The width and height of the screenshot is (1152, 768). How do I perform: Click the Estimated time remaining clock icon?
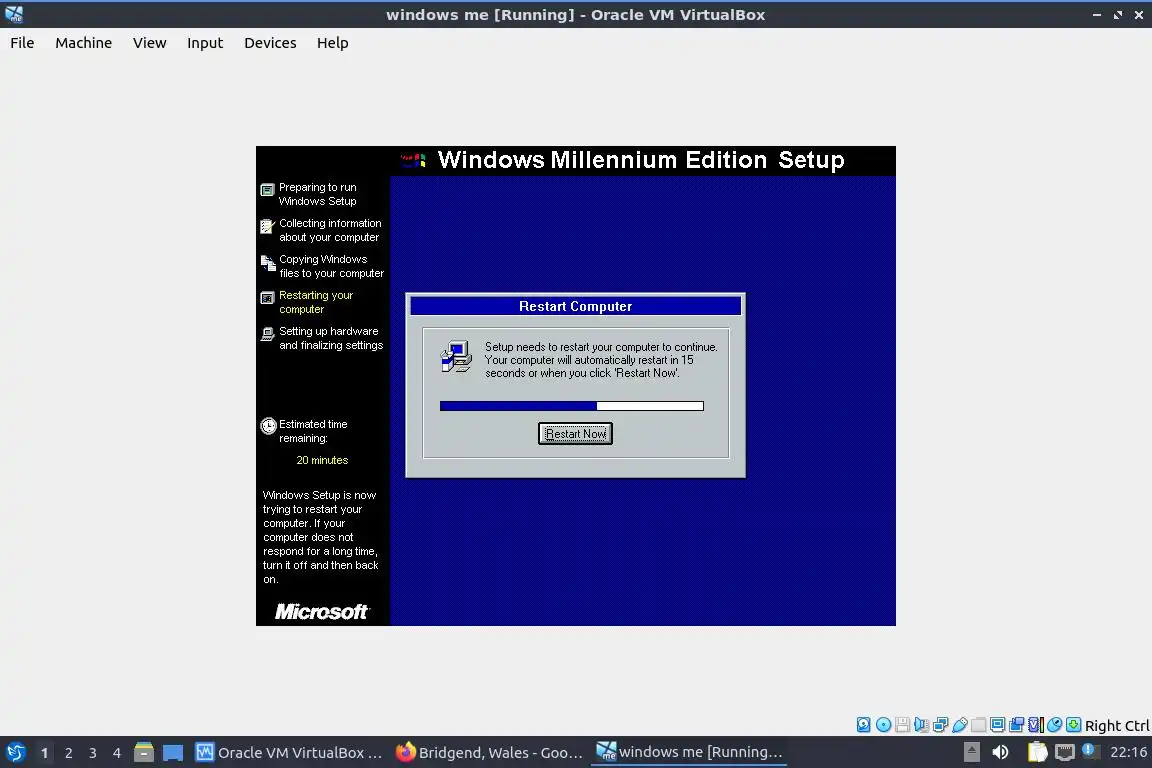coord(268,426)
